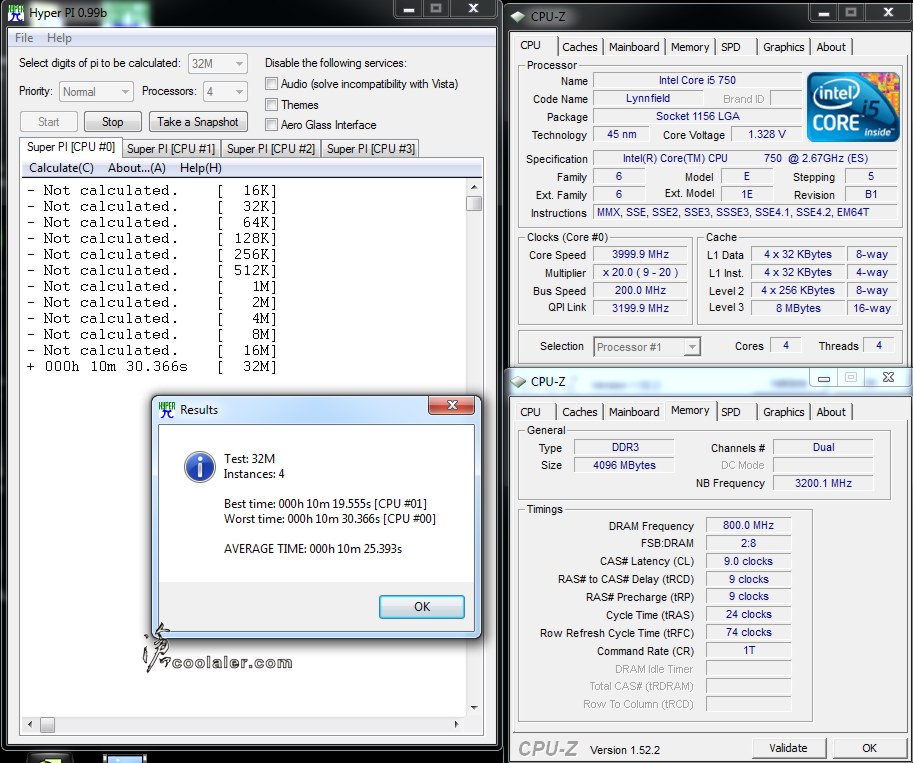Click the Take a Snapshot button
Viewport: 913px width, 763px height.
pyautogui.click(x=198, y=122)
